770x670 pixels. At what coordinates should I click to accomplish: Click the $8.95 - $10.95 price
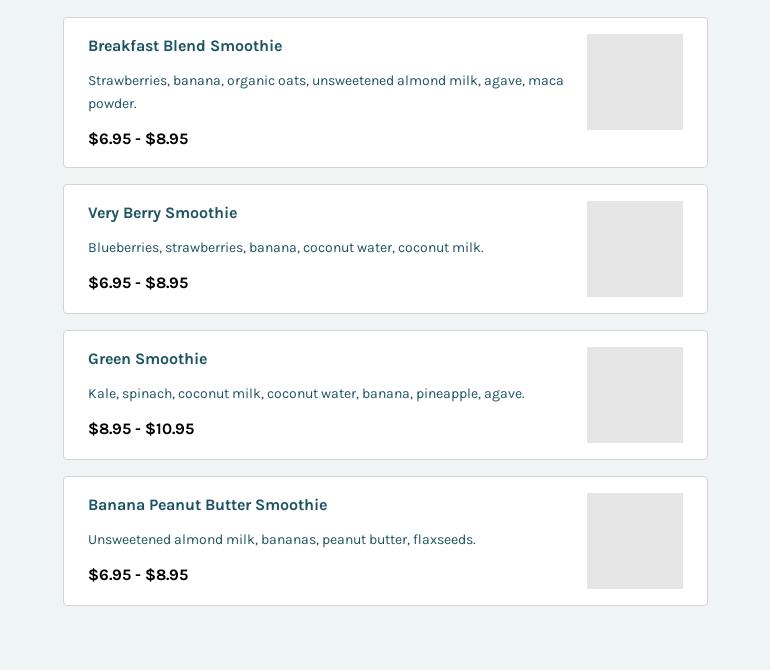pos(141,429)
